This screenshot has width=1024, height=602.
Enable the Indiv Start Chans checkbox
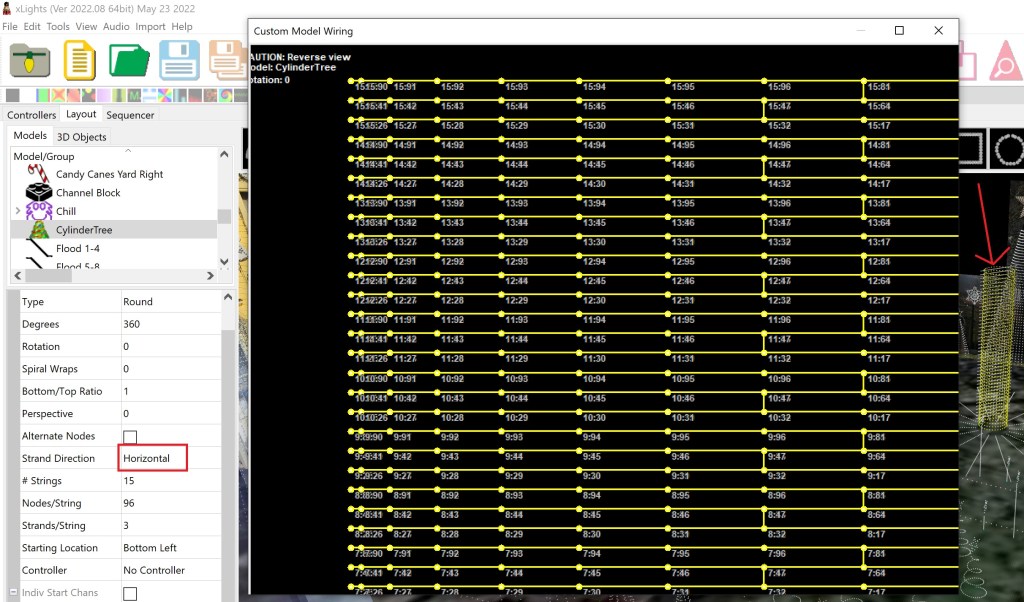click(x=130, y=593)
